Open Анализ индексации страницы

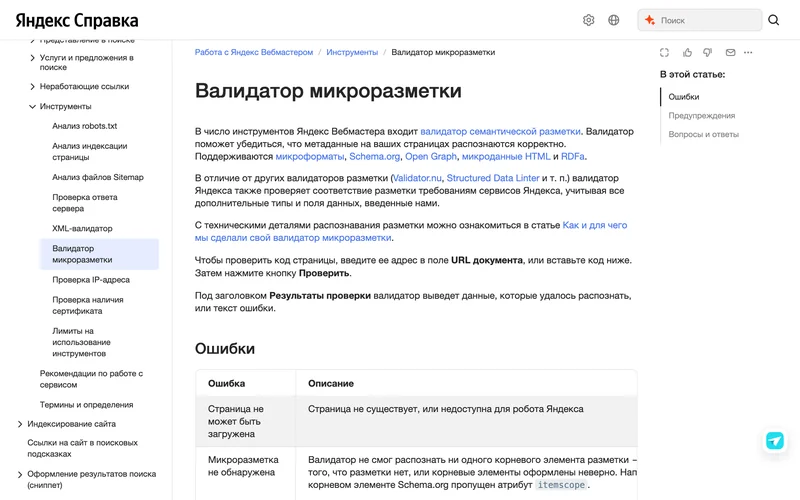click(90, 152)
